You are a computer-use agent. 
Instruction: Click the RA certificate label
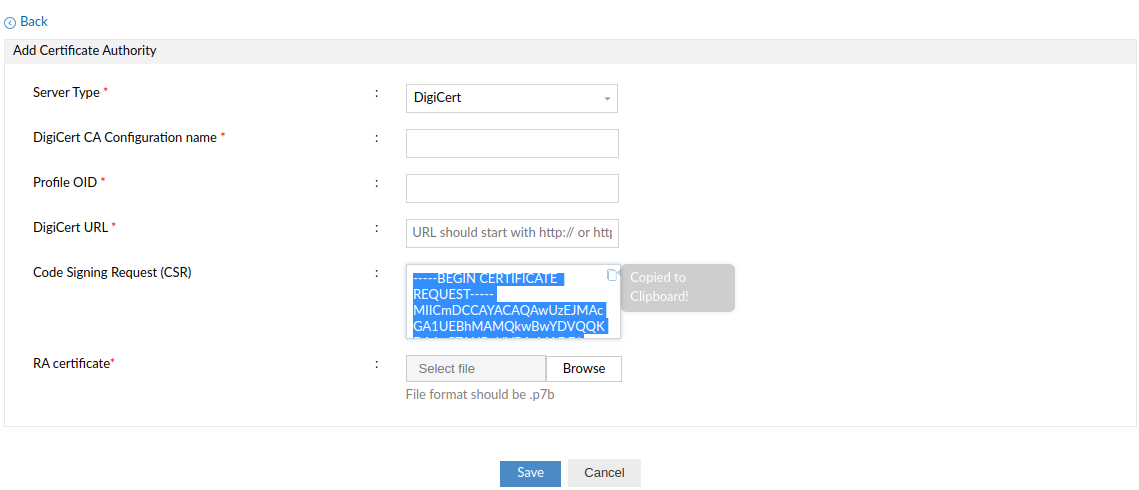coord(71,363)
